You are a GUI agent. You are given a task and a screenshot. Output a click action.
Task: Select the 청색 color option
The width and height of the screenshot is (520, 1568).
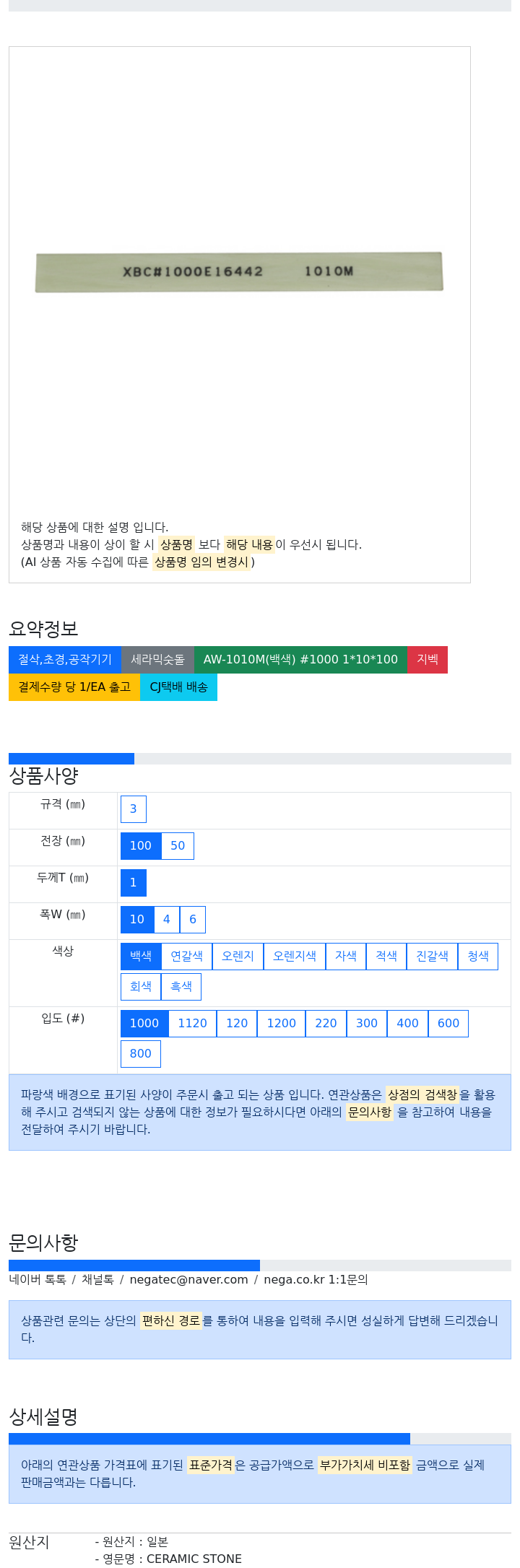478,957
